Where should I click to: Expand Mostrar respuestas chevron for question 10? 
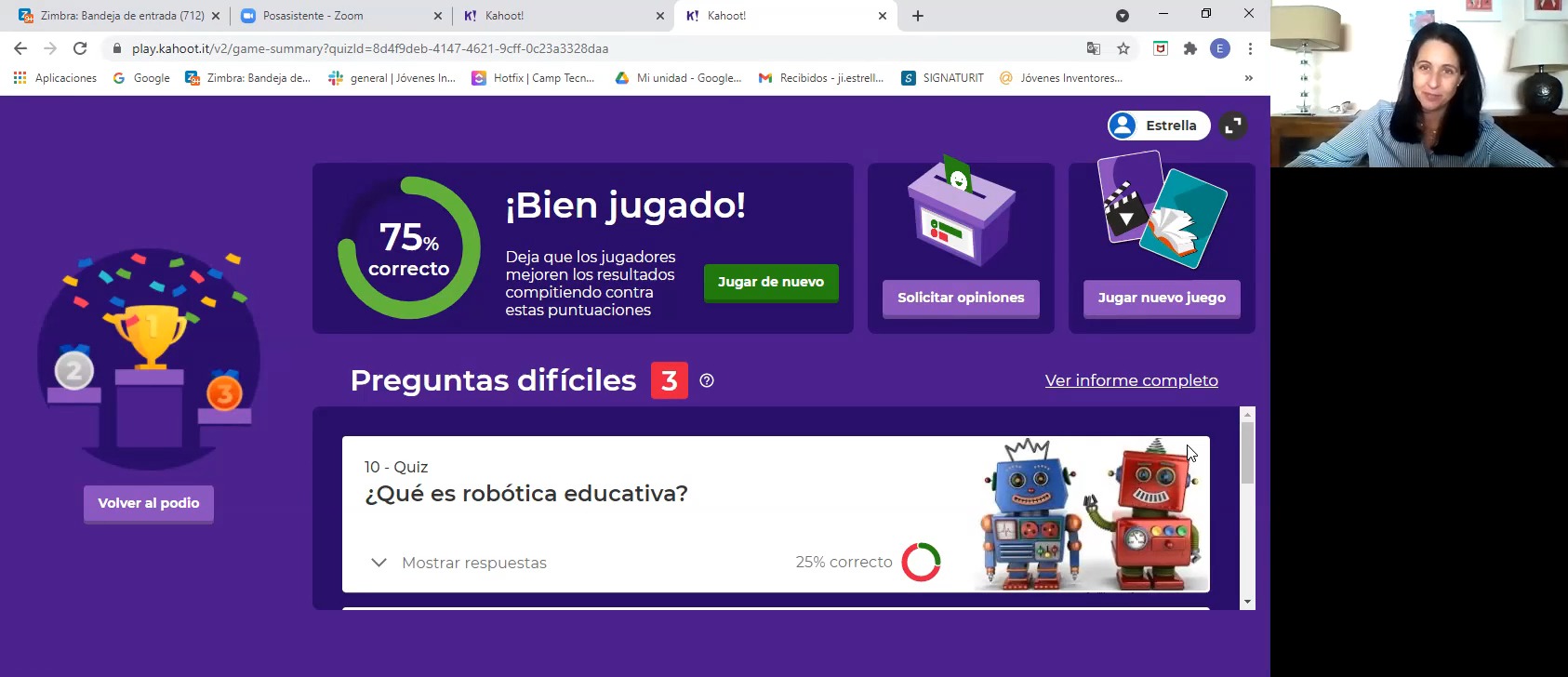pos(379,563)
